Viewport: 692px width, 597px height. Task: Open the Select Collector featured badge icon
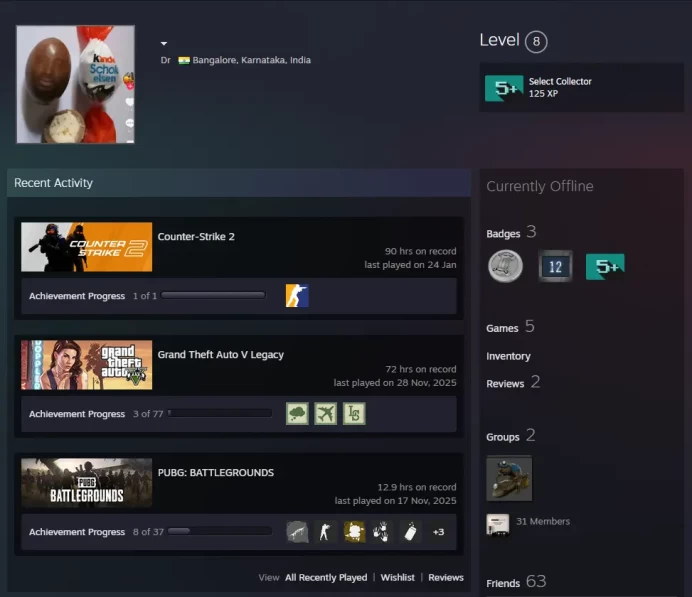[504, 88]
